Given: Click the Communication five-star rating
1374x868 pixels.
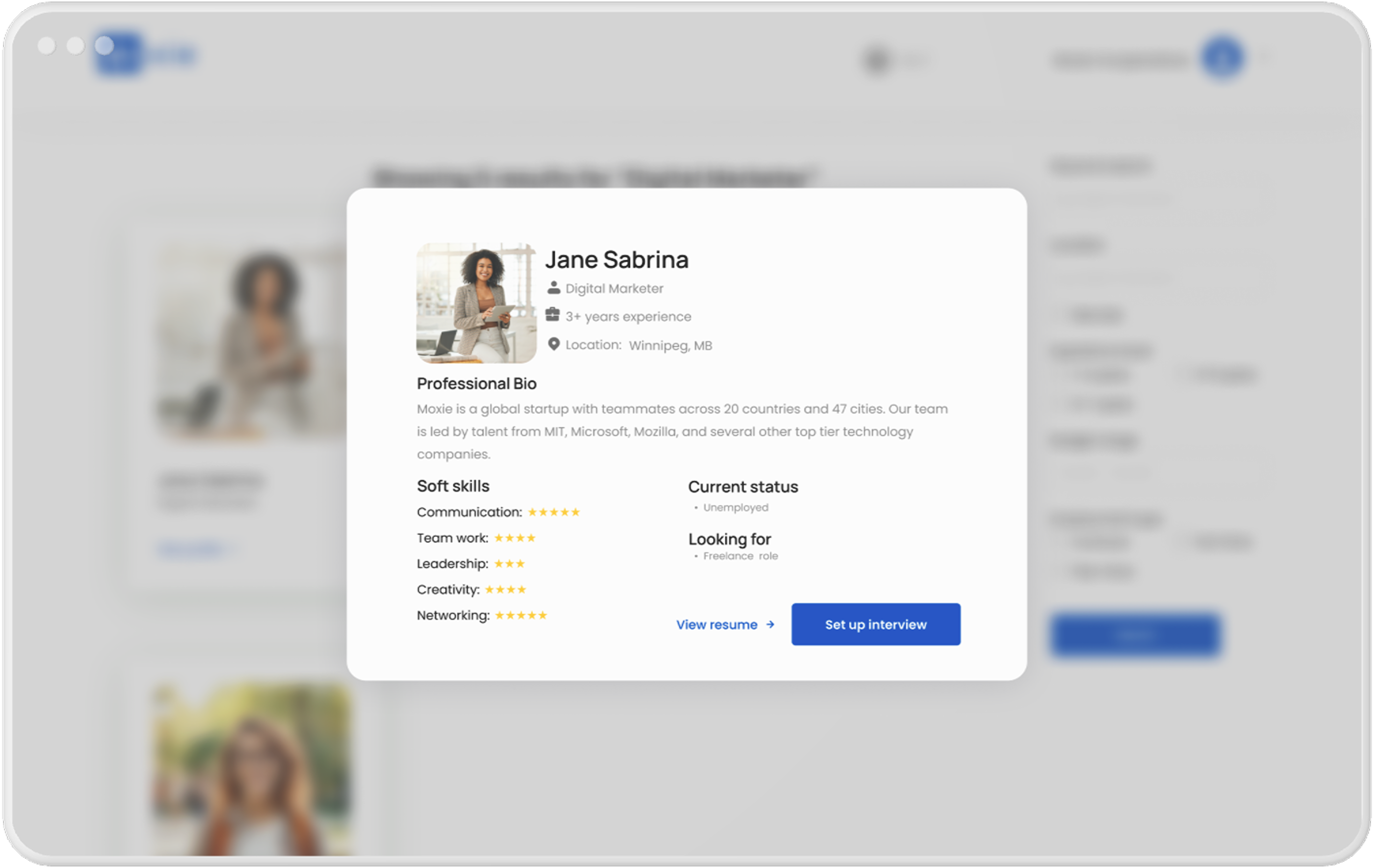Looking at the screenshot, I should pyautogui.click(x=554, y=512).
